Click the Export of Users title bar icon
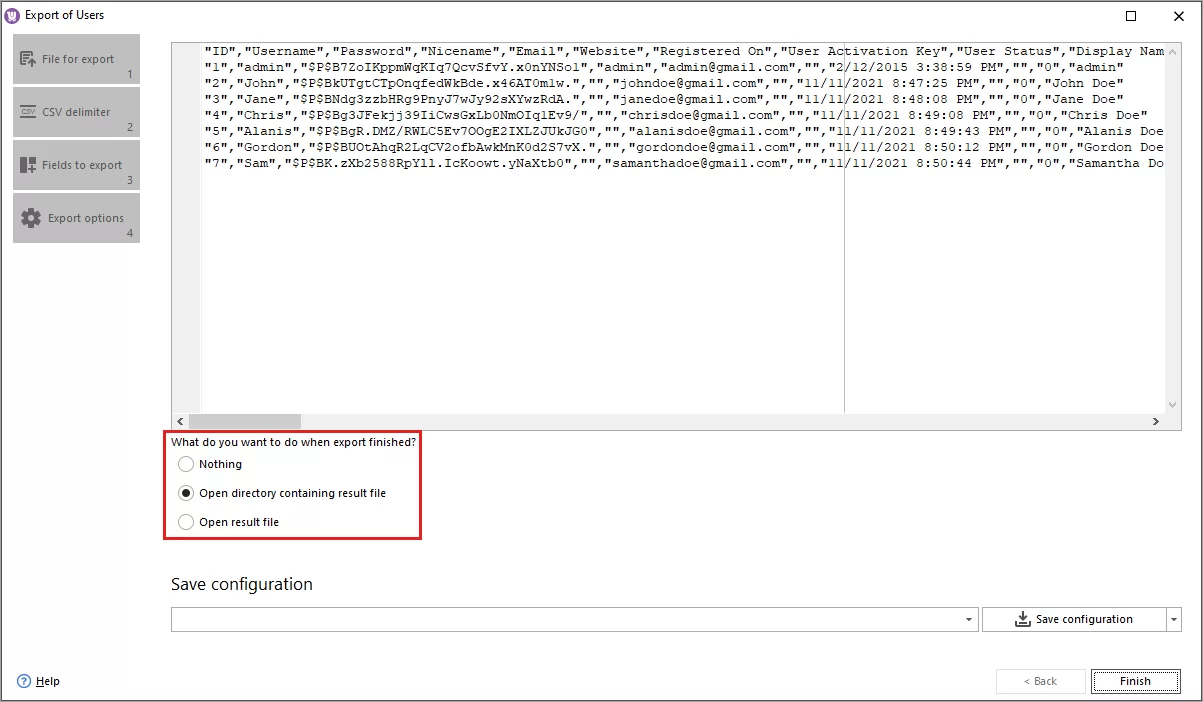1203x702 pixels. click(13, 14)
